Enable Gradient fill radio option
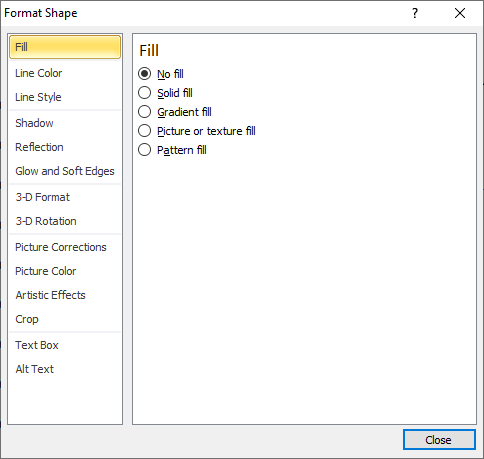The height and width of the screenshot is (459, 484). click(144, 112)
